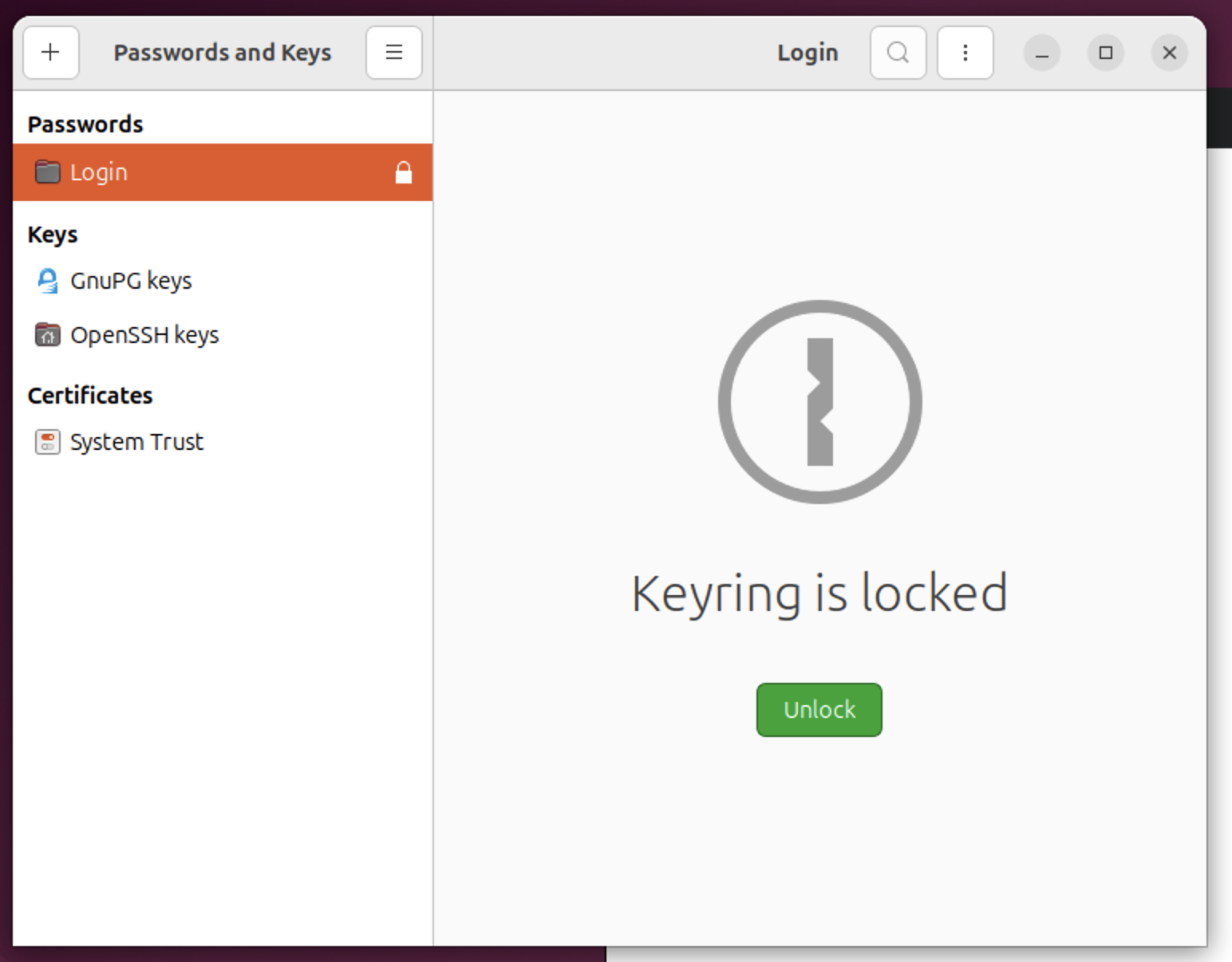
Task: Select Login in the Passwords list
Action: click(99, 172)
